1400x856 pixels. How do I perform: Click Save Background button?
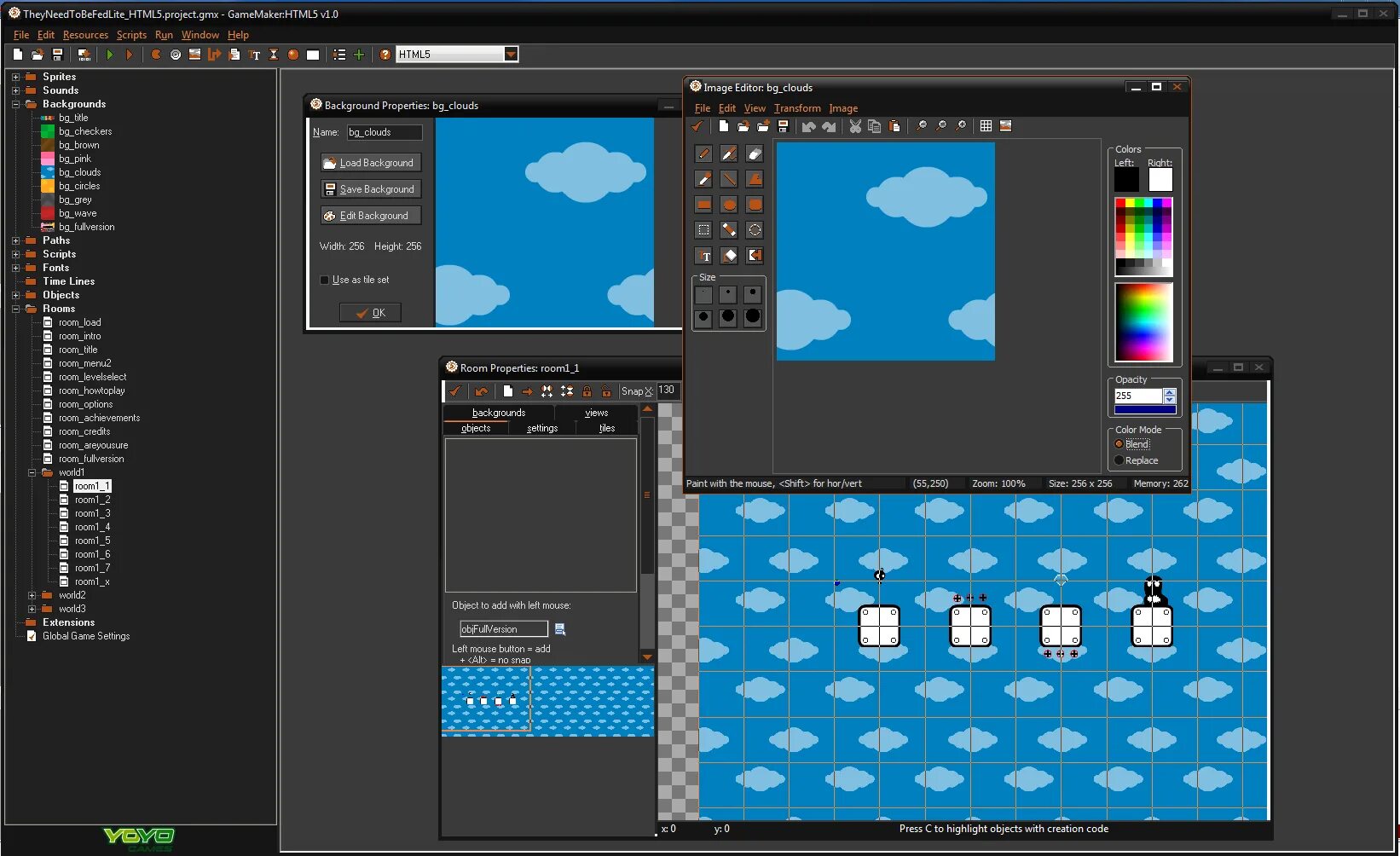click(x=371, y=189)
